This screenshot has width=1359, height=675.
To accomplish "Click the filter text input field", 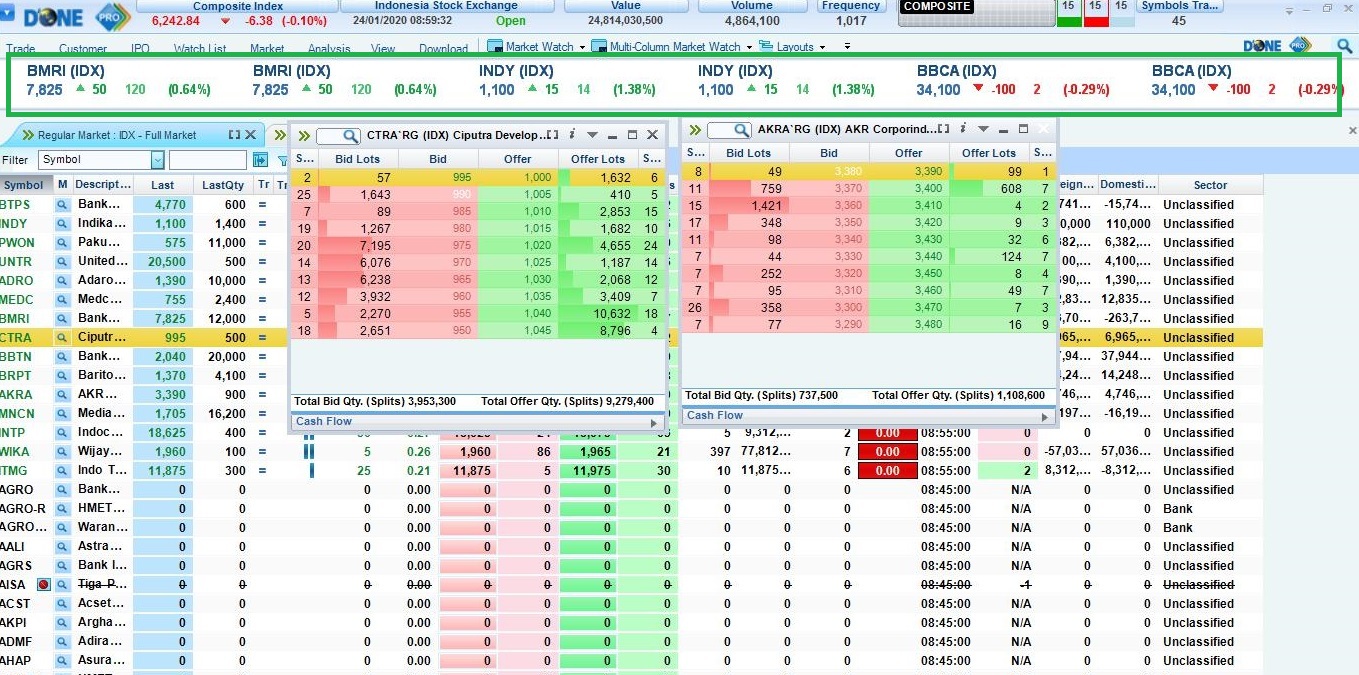I will [x=207, y=160].
